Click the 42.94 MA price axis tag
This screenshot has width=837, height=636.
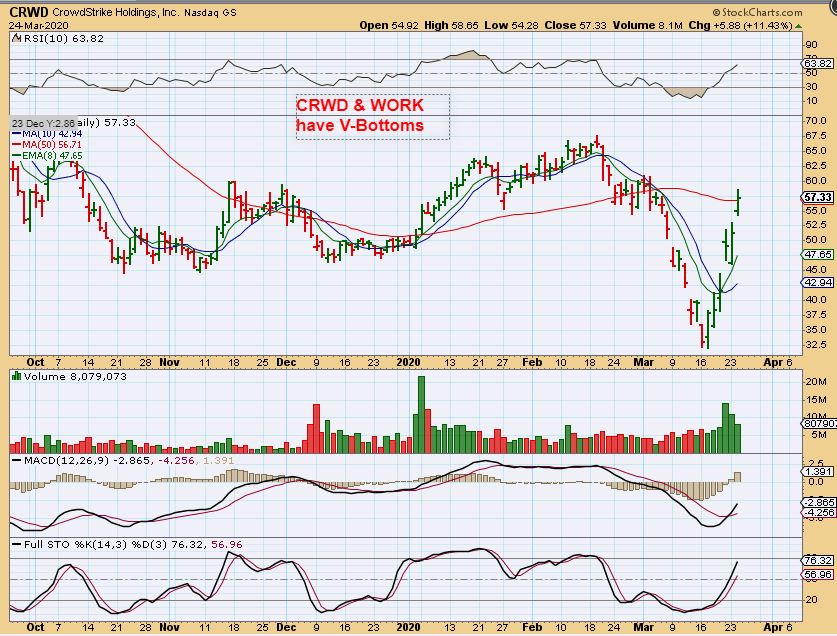click(x=817, y=282)
